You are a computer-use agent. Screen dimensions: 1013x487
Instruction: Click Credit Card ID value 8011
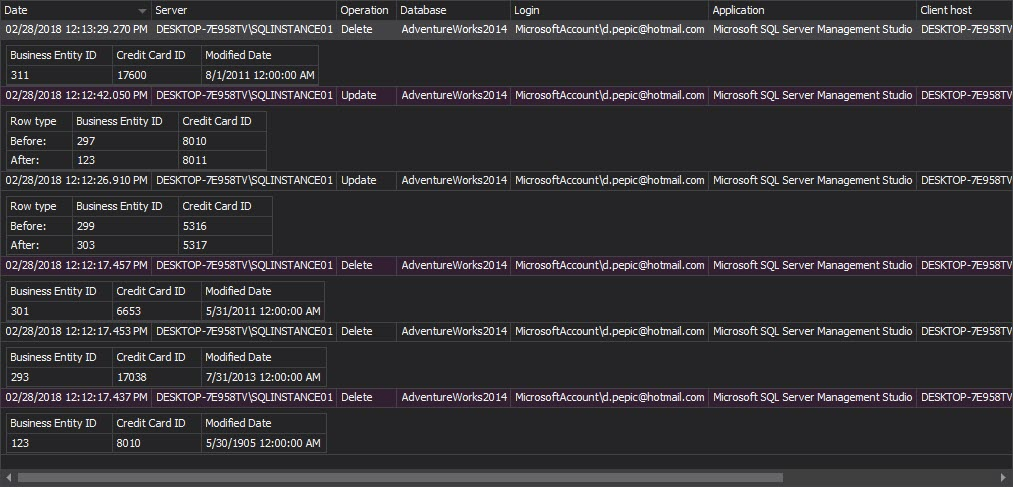[195, 160]
